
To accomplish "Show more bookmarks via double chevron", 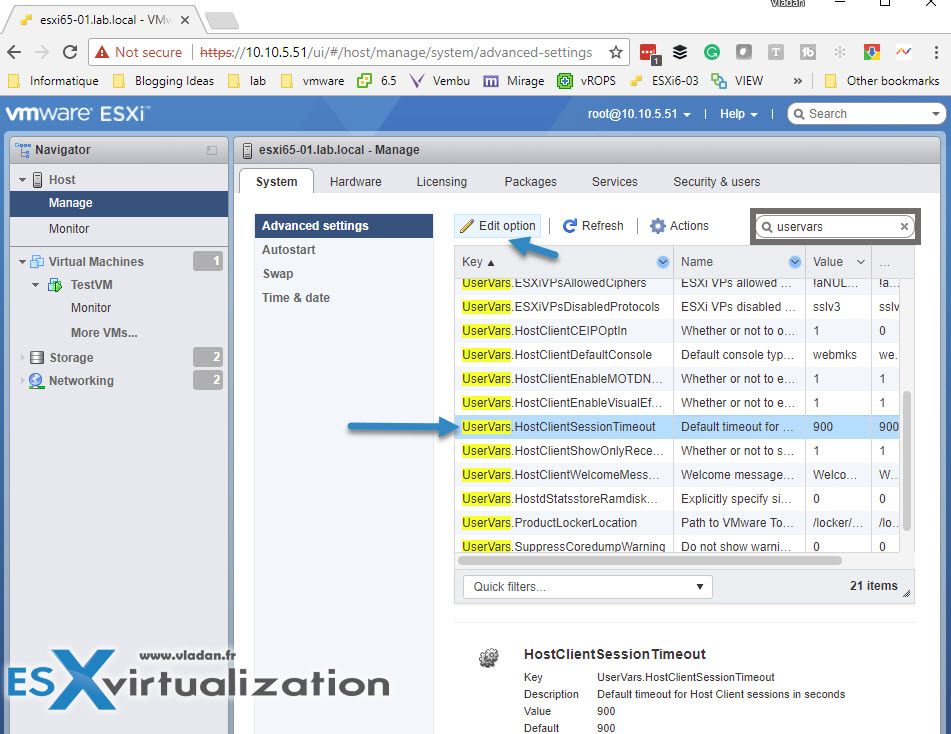I will coord(798,81).
